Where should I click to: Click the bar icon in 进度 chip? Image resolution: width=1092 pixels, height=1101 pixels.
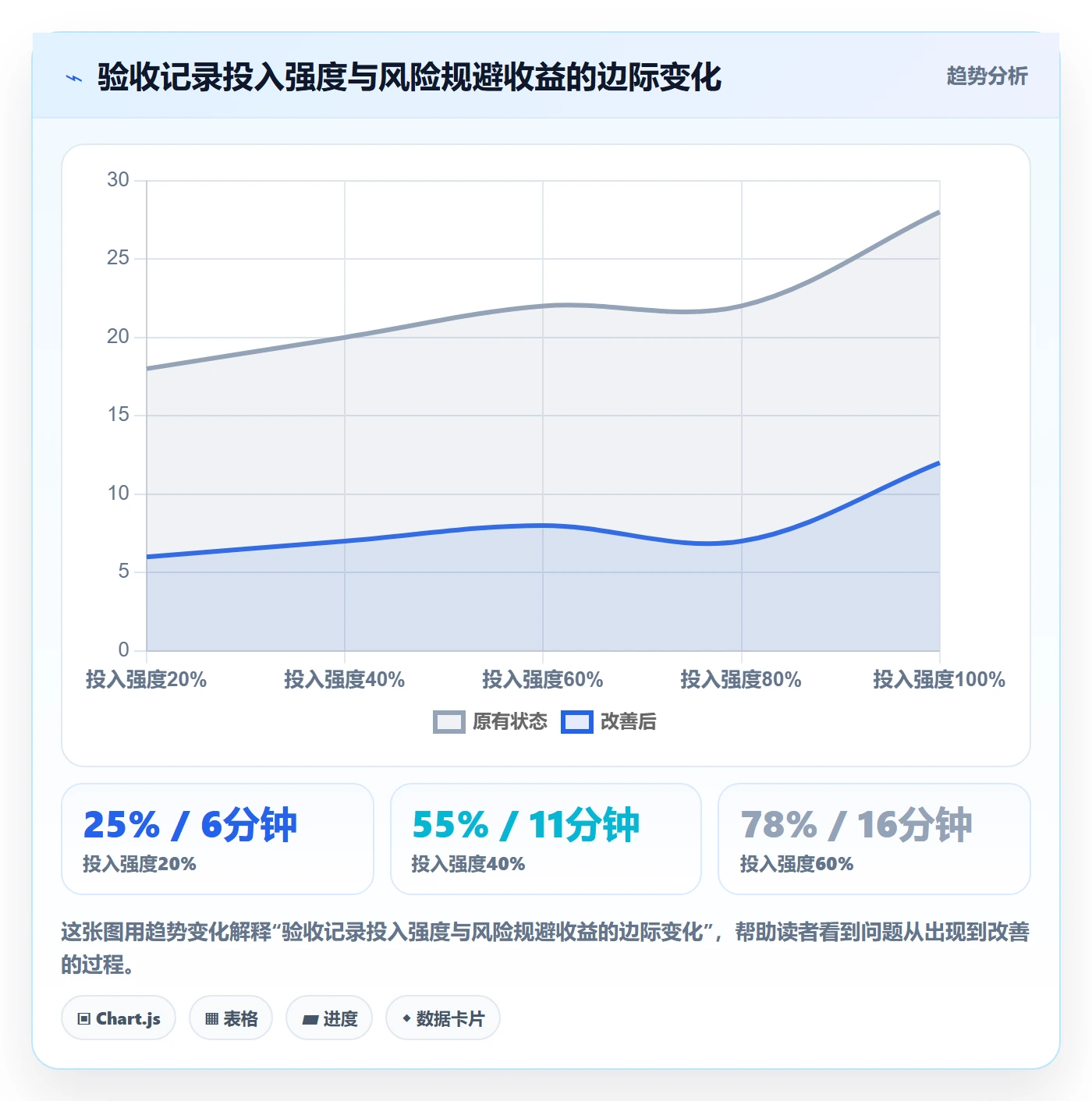point(310,1019)
